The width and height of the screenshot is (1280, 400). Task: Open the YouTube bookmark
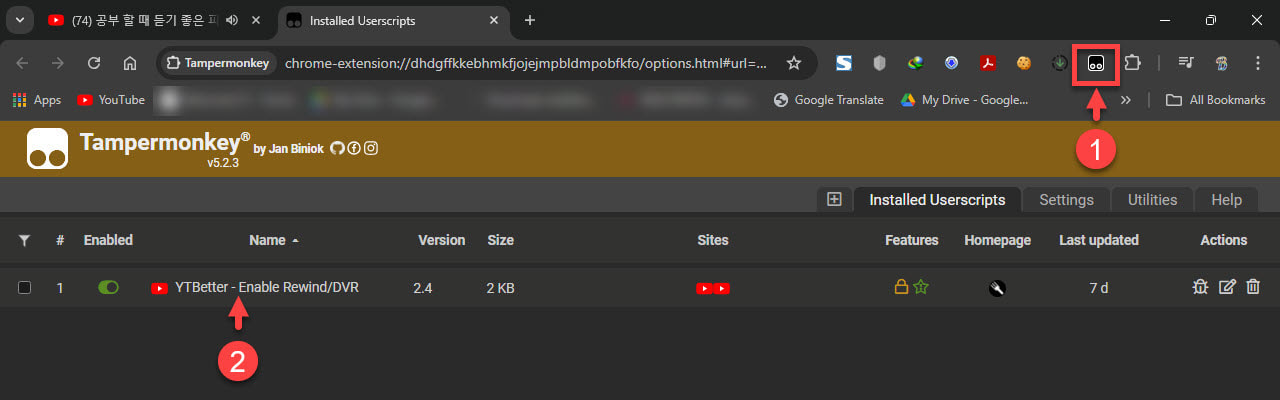(111, 99)
